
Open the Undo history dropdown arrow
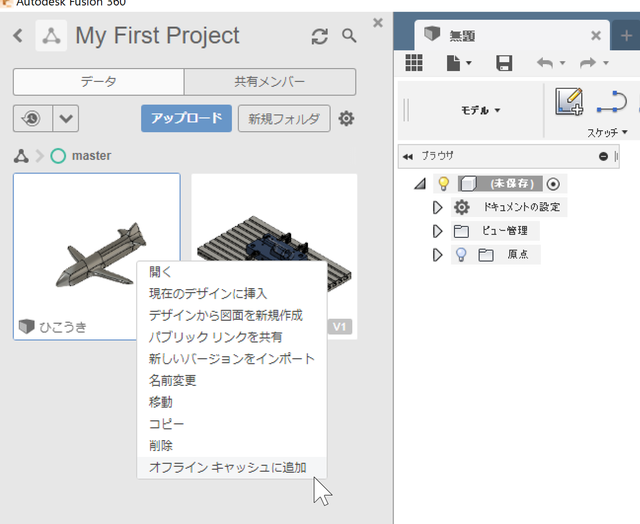562,63
